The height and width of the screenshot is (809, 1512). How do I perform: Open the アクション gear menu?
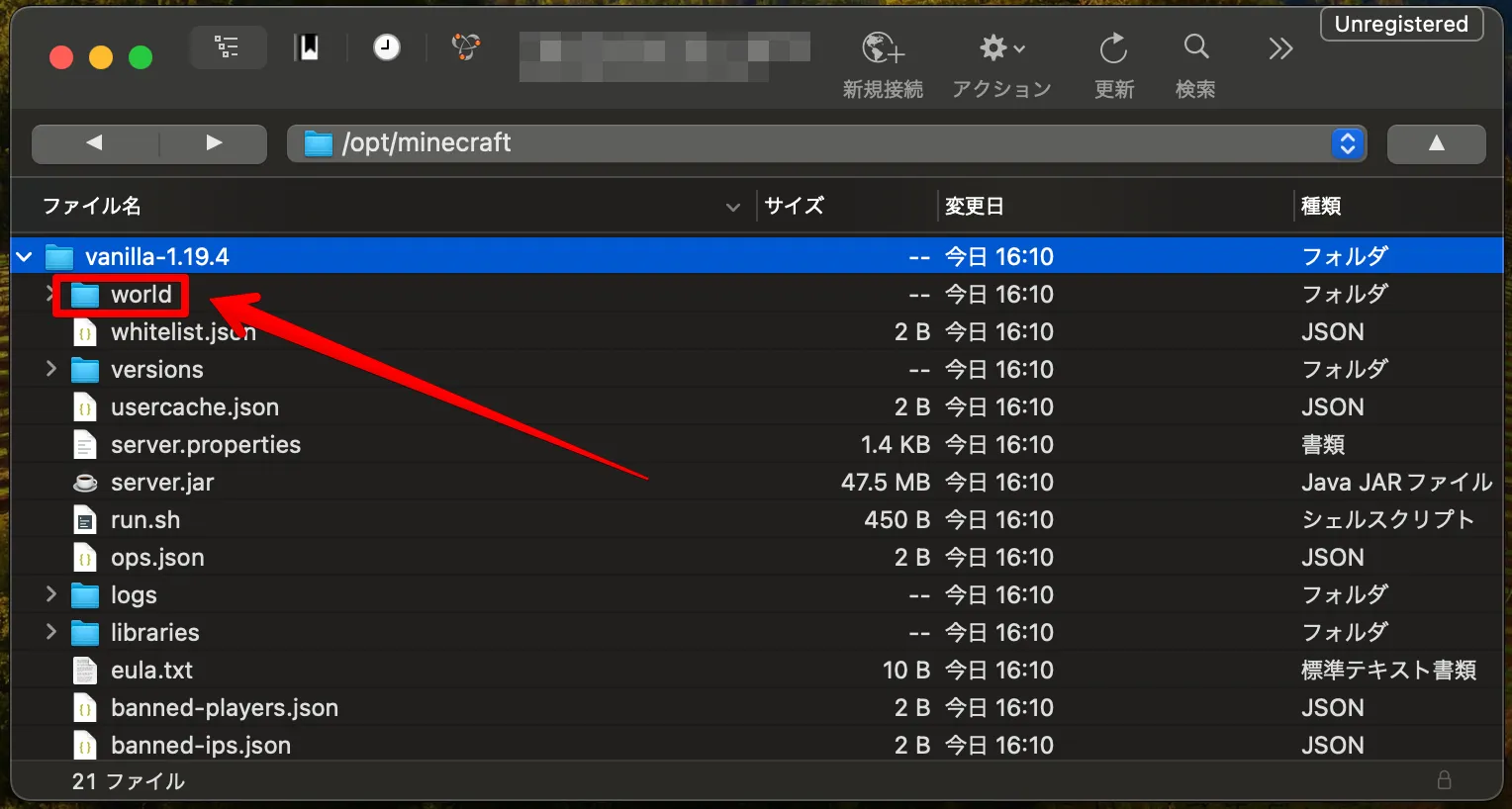pyautogui.click(x=1001, y=65)
